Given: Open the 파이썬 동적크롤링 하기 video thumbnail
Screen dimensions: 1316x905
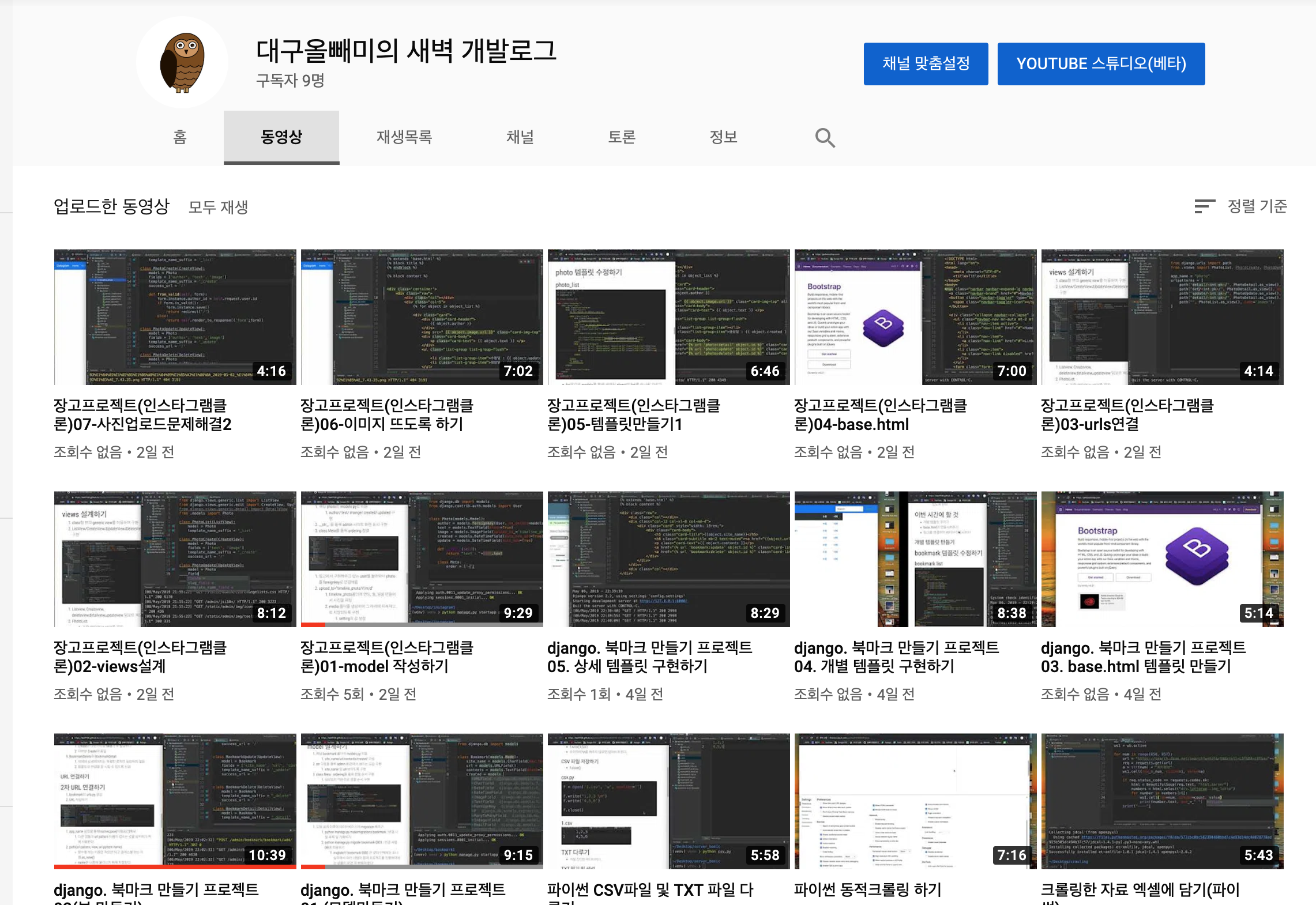Looking at the screenshot, I should click(915, 801).
